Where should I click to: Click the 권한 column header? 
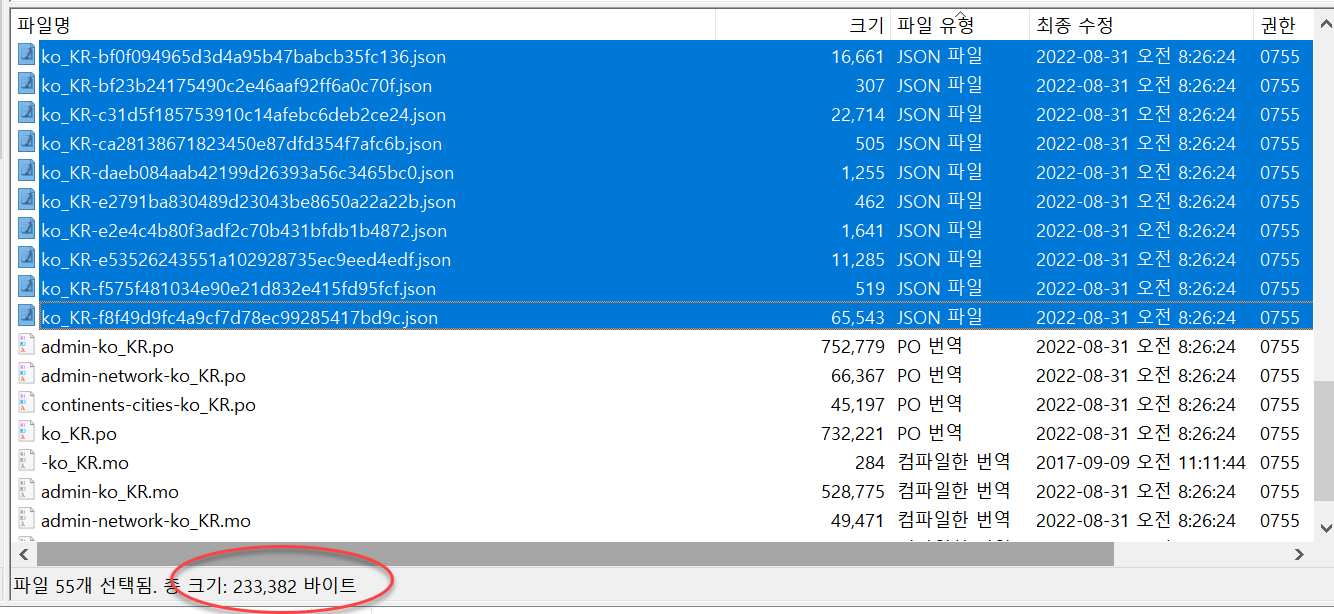[x=1284, y=24]
